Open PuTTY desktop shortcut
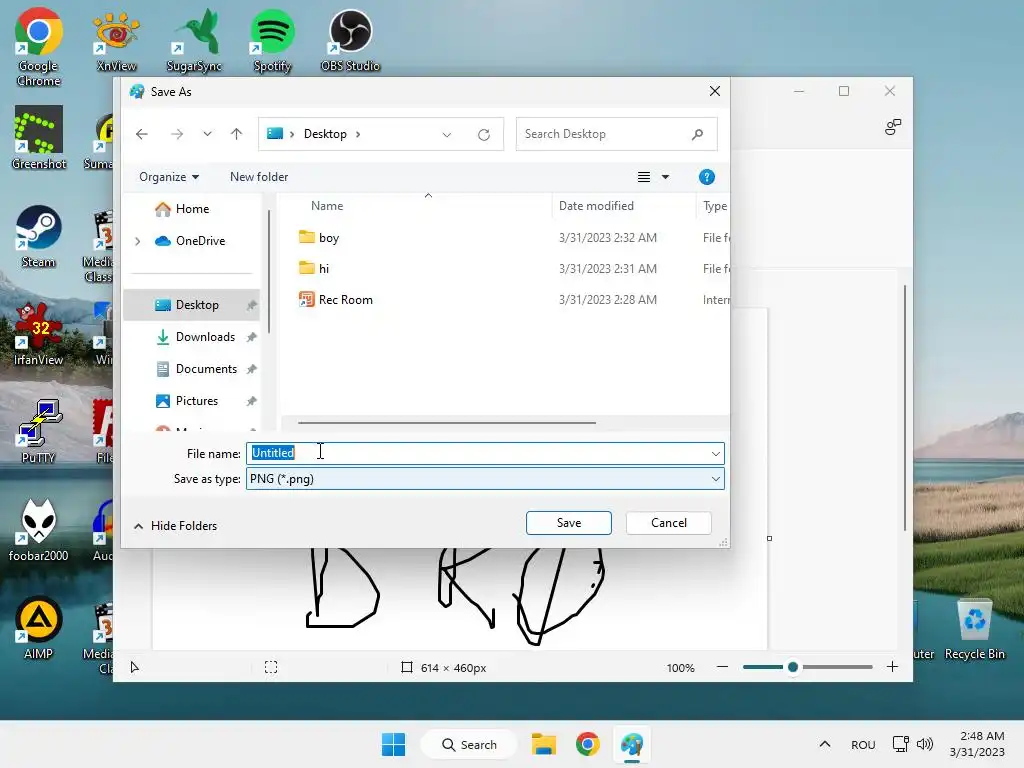 click(39, 432)
